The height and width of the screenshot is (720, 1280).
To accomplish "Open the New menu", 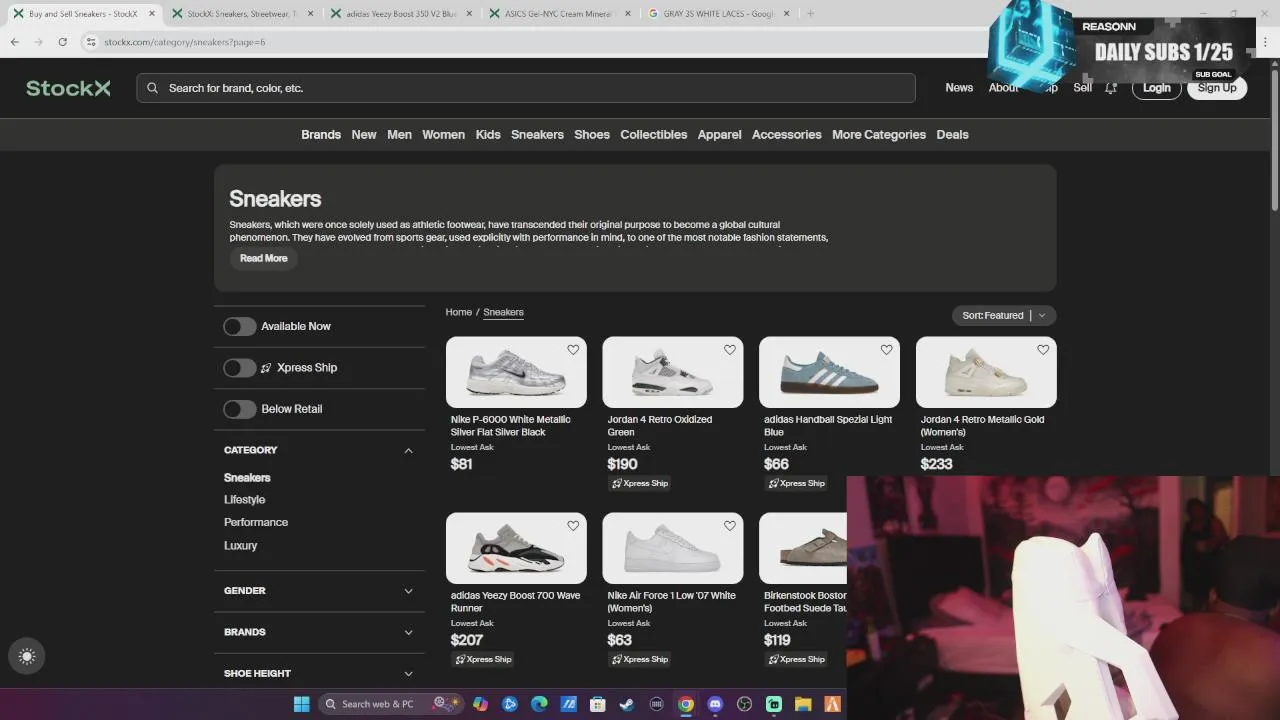I will pos(364,135).
